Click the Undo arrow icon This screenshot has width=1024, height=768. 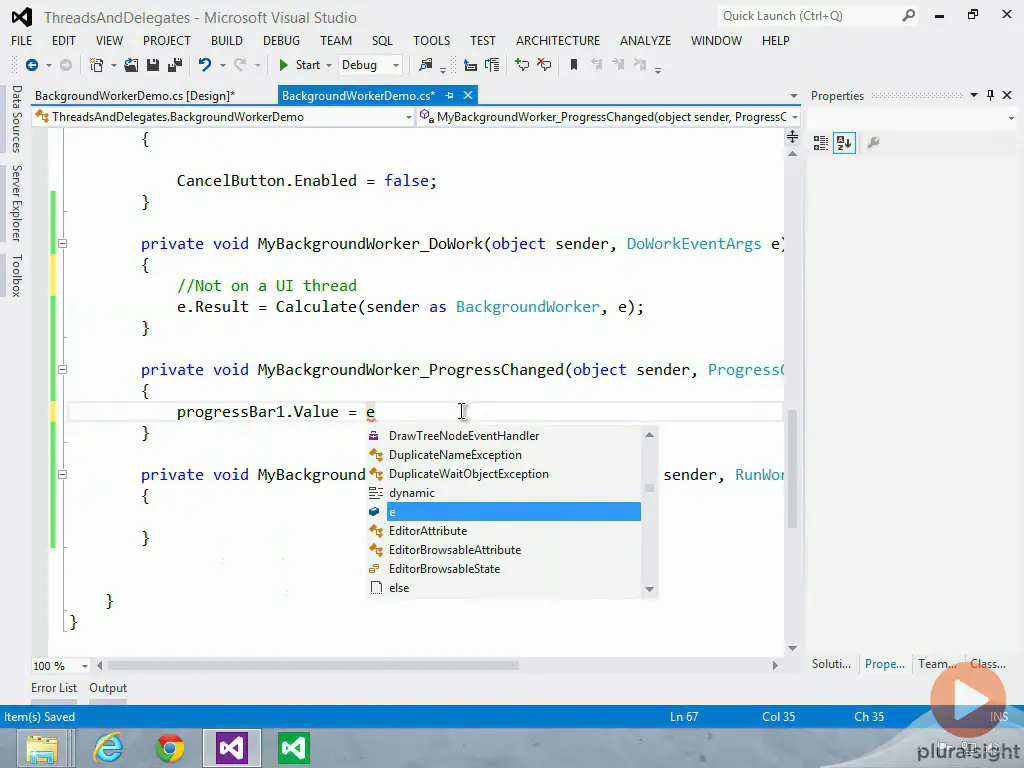click(204, 65)
